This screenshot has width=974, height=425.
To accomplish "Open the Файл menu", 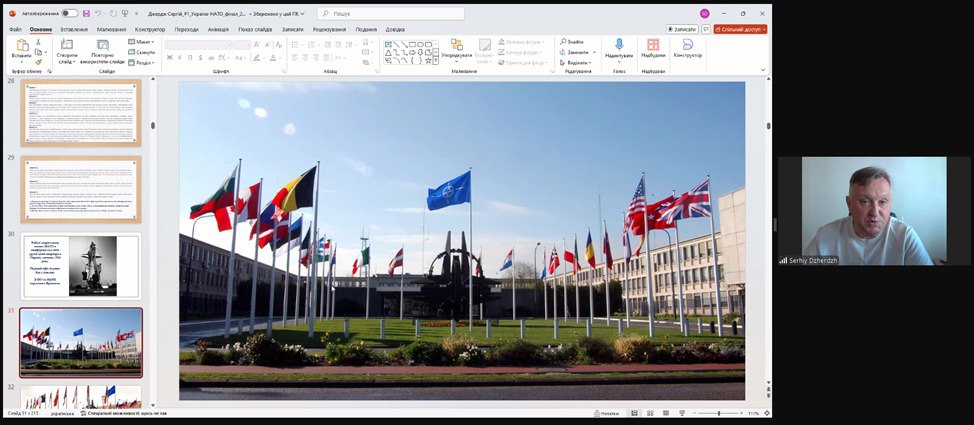I will (x=16, y=29).
